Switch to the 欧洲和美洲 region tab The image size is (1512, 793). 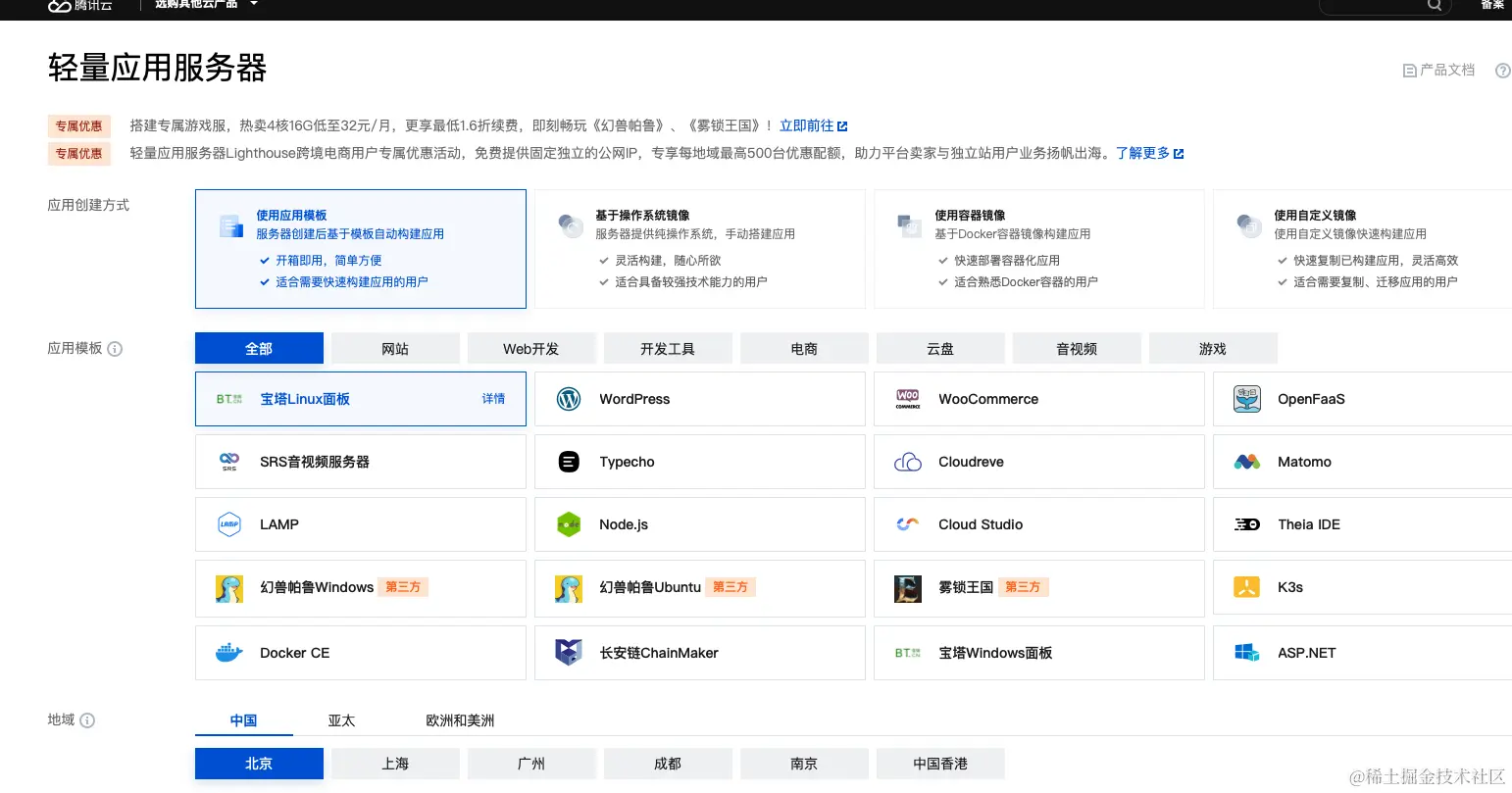click(x=460, y=720)
